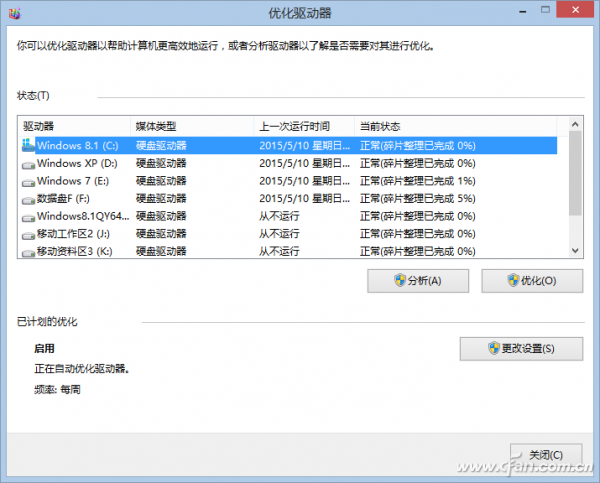Select the Windows 7 (E:) drive icon
This screenshot has width=600, height=483.
(x=28, y=183)
